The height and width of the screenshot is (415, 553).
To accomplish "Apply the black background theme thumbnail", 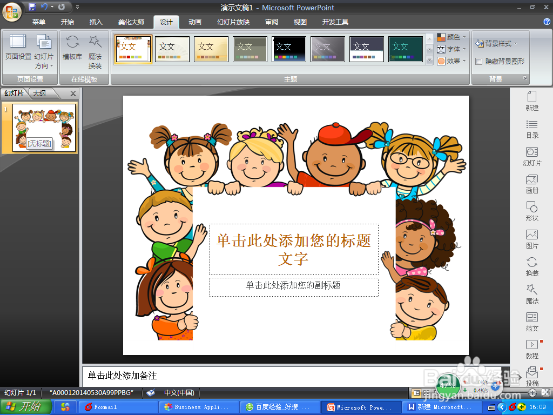I will pyautogui.click(x=288, y=49).
